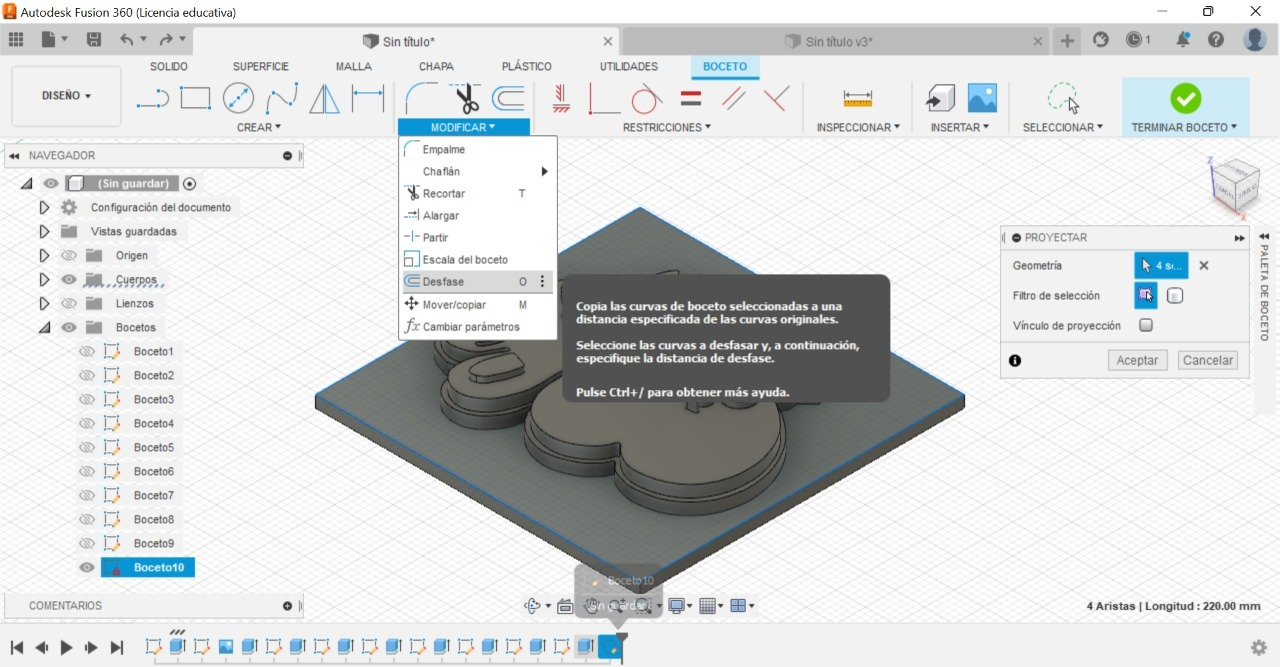1280x667 pixels.
Task: Select the sketch dimension tool in Crear
Action: (x=368, y=98)
